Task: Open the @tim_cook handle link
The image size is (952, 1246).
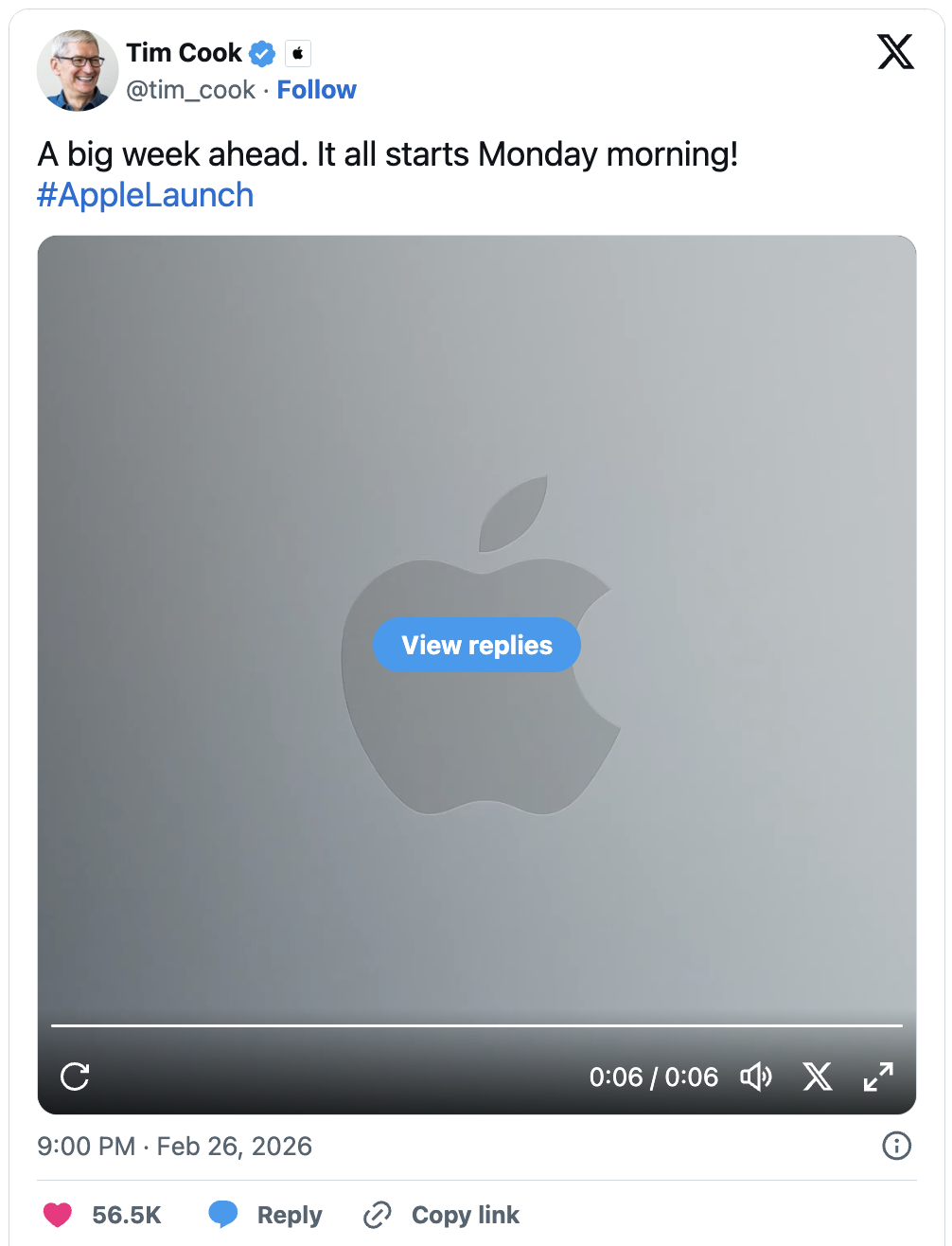Action: 190,90
